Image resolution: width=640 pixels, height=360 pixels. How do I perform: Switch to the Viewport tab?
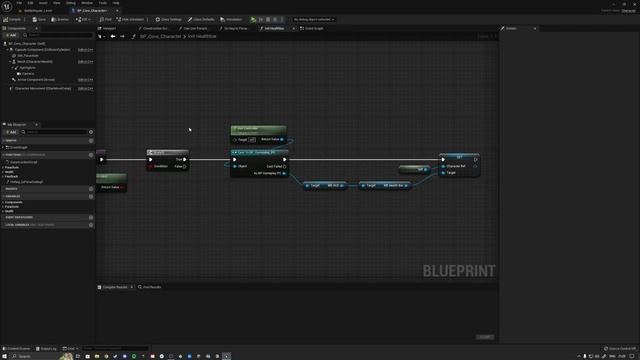tap(107, 29)
